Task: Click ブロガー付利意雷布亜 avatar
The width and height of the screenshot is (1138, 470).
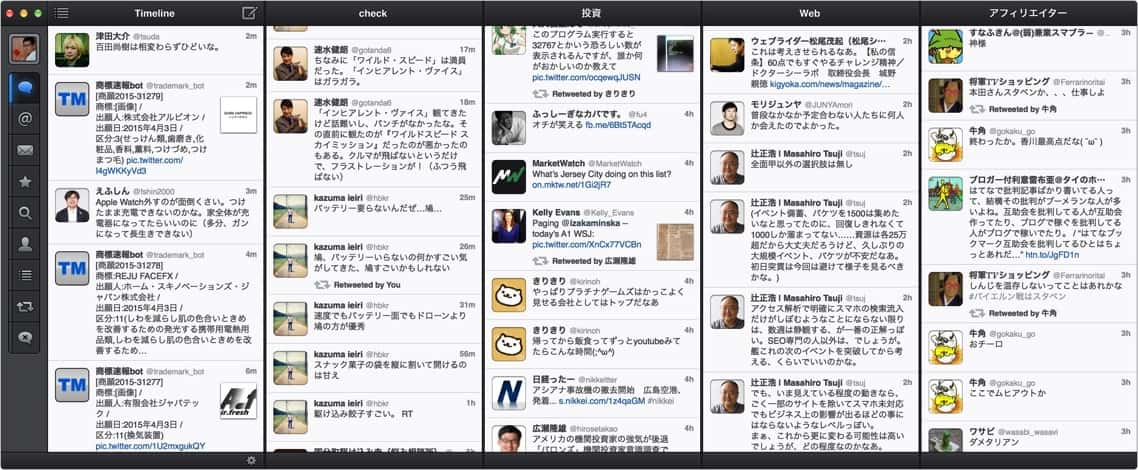Action: tap(946, 194)
